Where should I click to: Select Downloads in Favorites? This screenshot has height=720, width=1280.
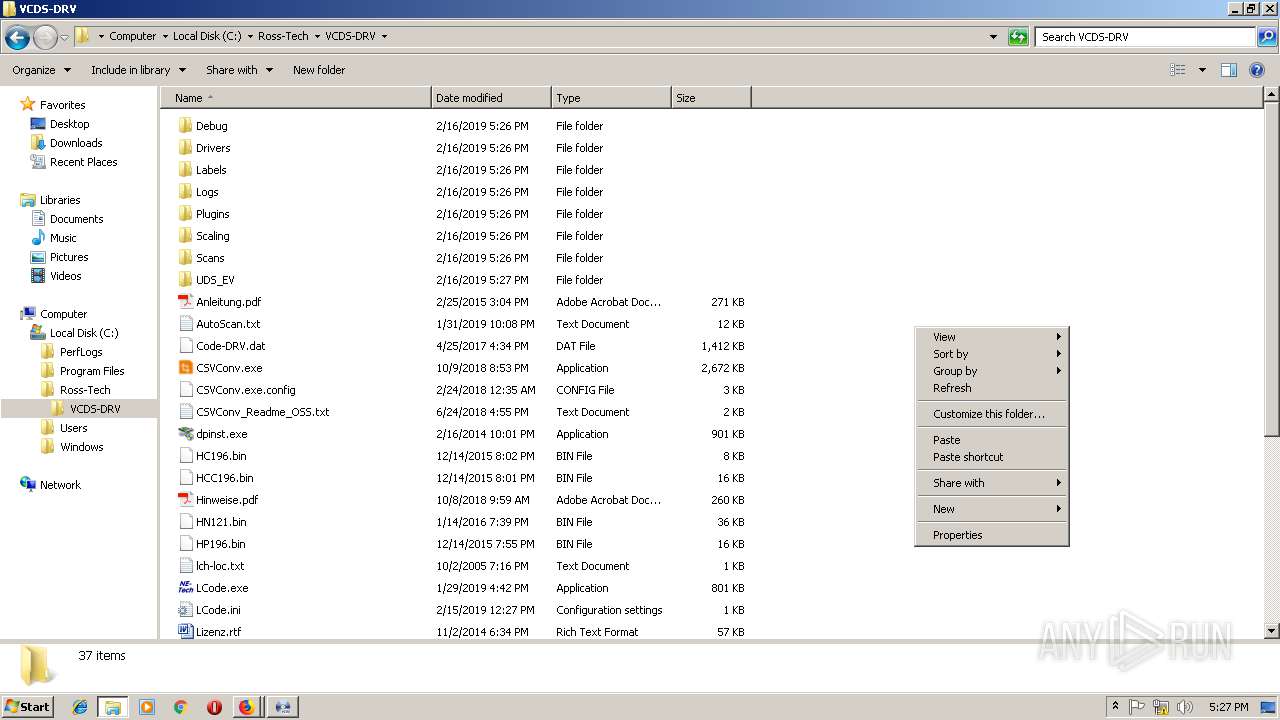pos(76,143)
